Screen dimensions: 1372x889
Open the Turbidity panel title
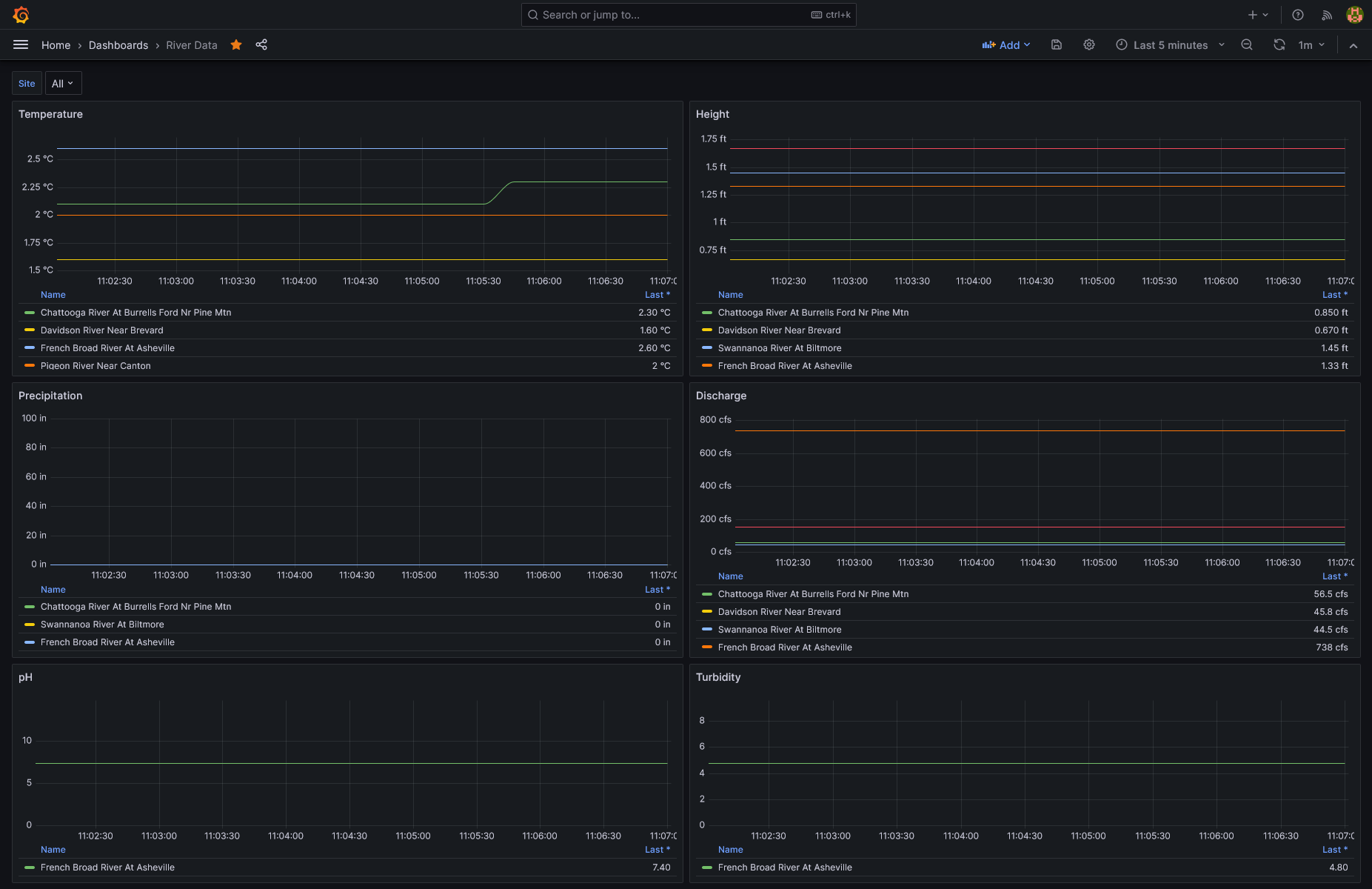coord(718,677)
